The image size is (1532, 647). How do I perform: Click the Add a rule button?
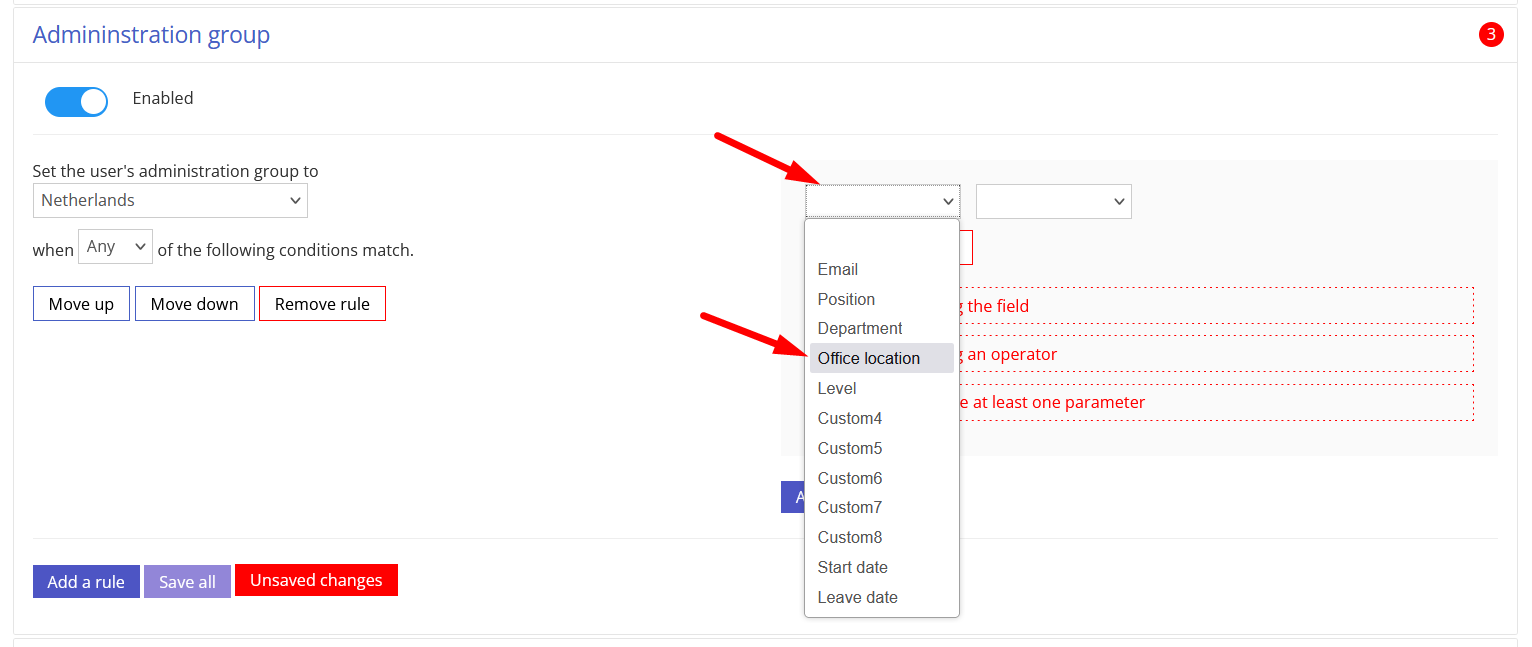[x=86, y=582]
